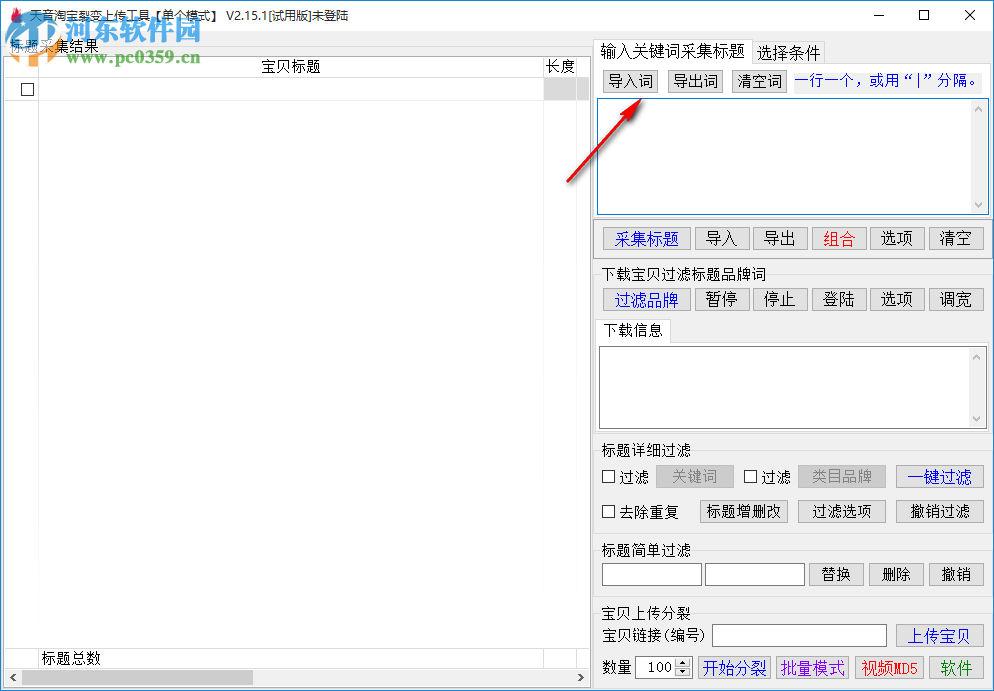The width and height of the screenshot is (994, 691).
Task: Check the select-all box in title table
Action: (27, 89)
